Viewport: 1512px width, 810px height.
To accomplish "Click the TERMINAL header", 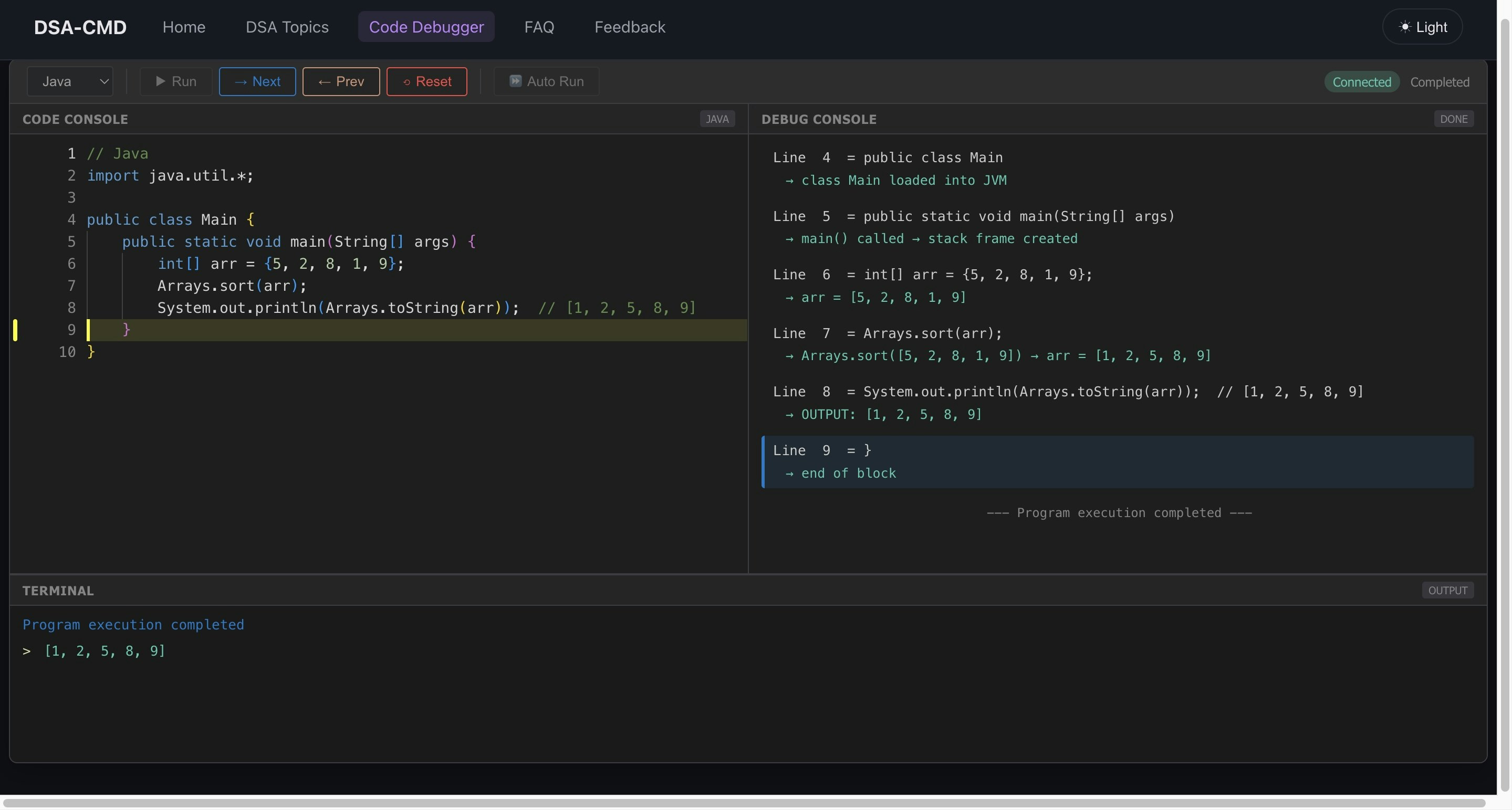I will pos(58,591).
